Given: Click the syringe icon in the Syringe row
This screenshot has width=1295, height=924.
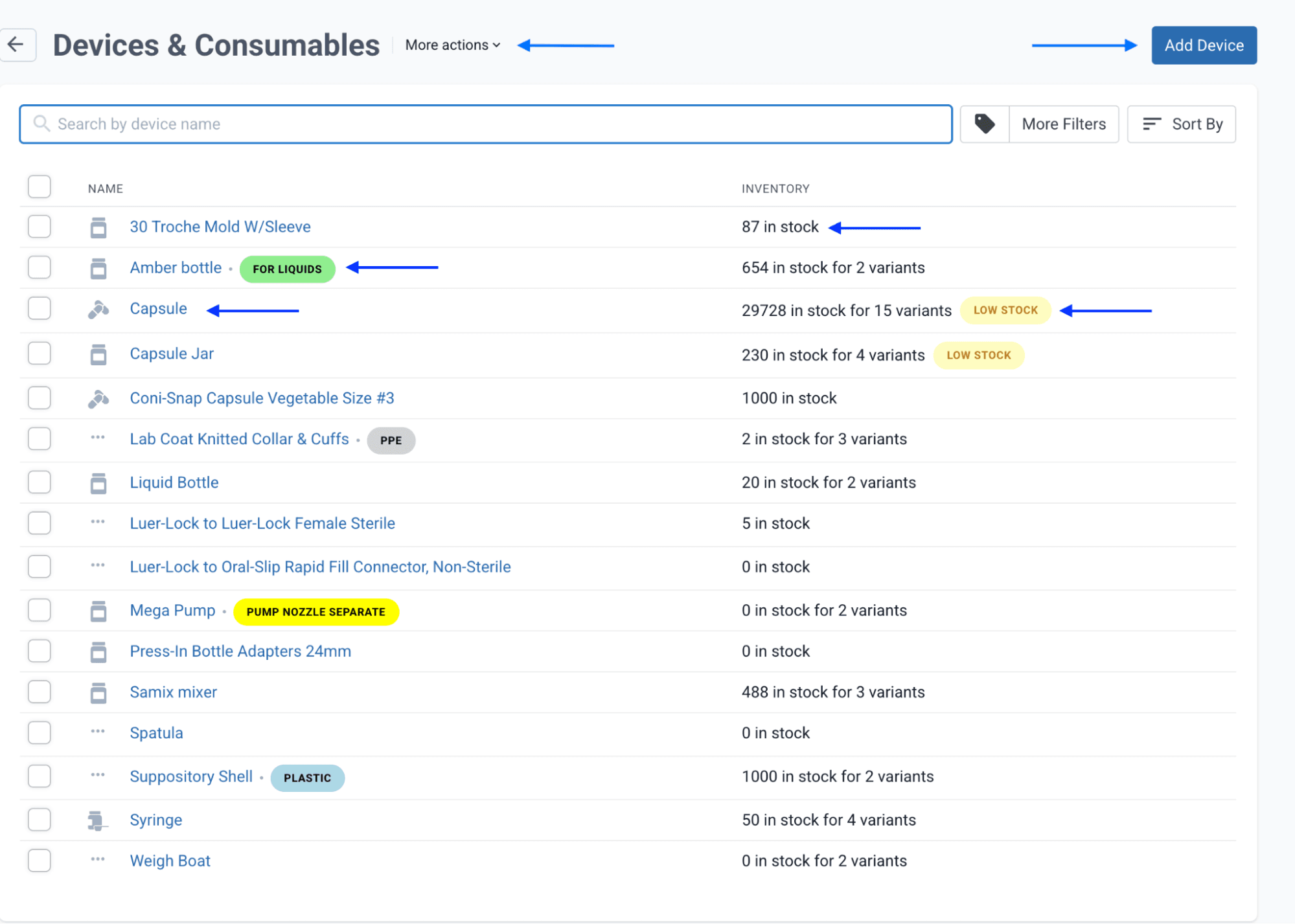Looking at the screenshot, I should coord(97,821).
